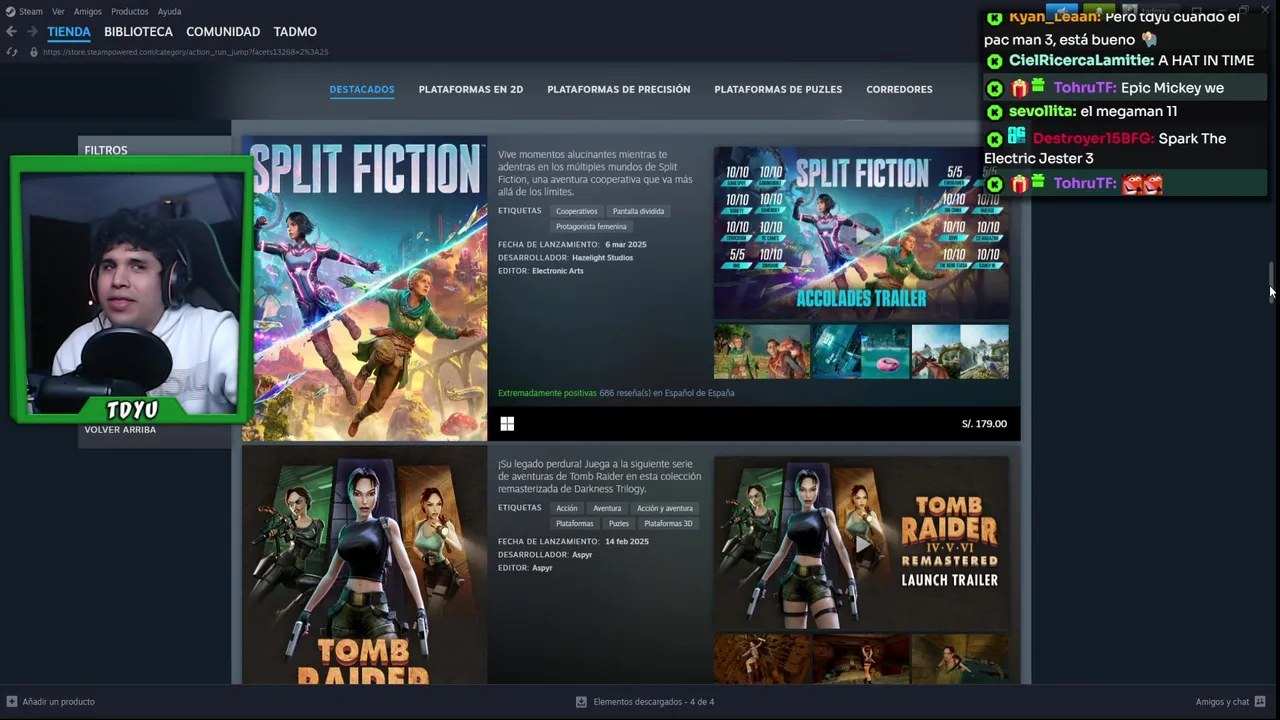Screen dimensions: 1280x720
Task: Click VOLVER ARRIBA in the filters panel
Action: coord(120,430)
